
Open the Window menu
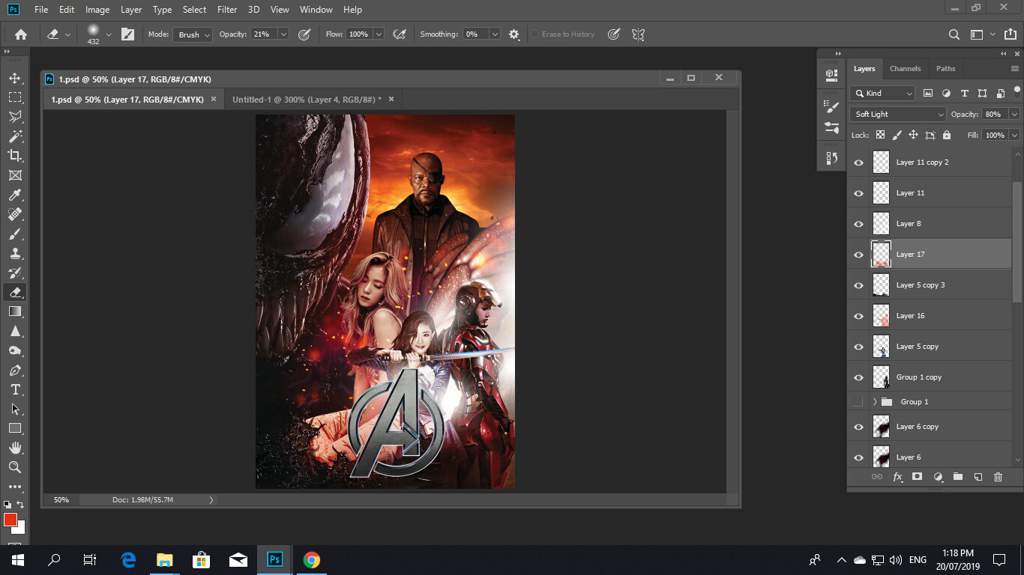316,10
